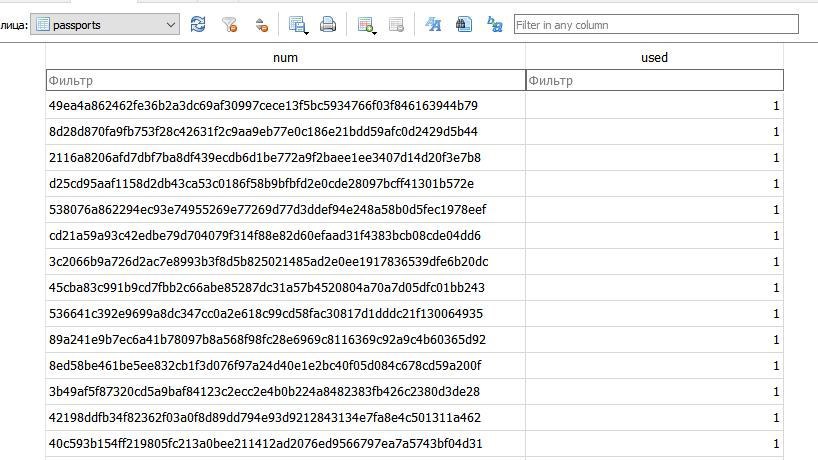818x460 pixels.
Task: Click the used column filter field
Action: pyautogui.click(x=655, y=80)
